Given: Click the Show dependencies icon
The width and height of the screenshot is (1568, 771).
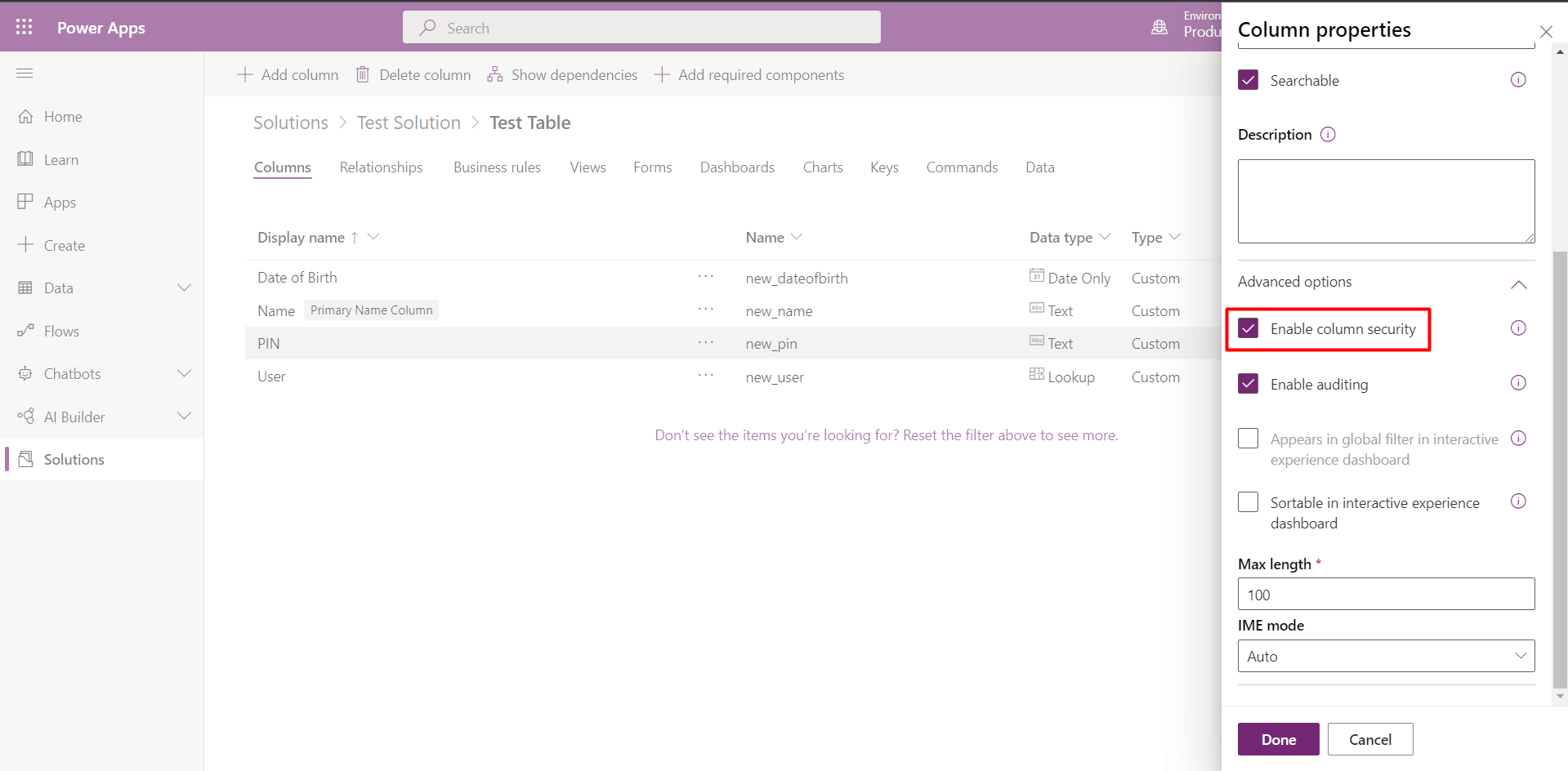Looking at the screenshot, I should coord(495,74).
